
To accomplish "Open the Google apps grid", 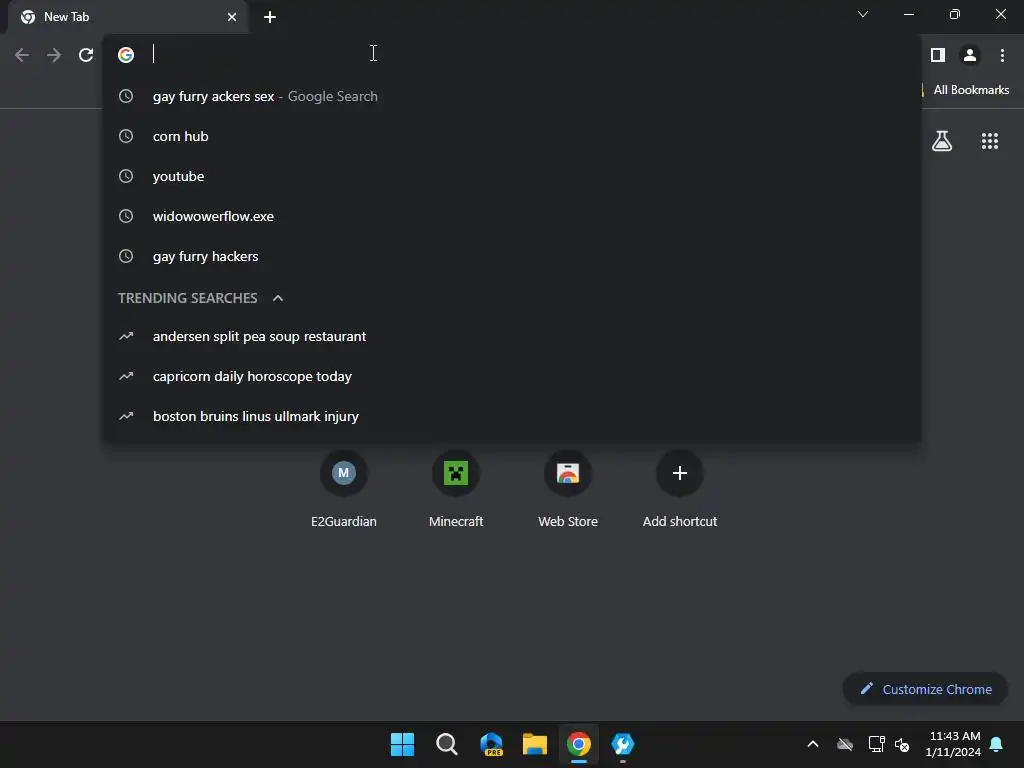I will point(990,141).
